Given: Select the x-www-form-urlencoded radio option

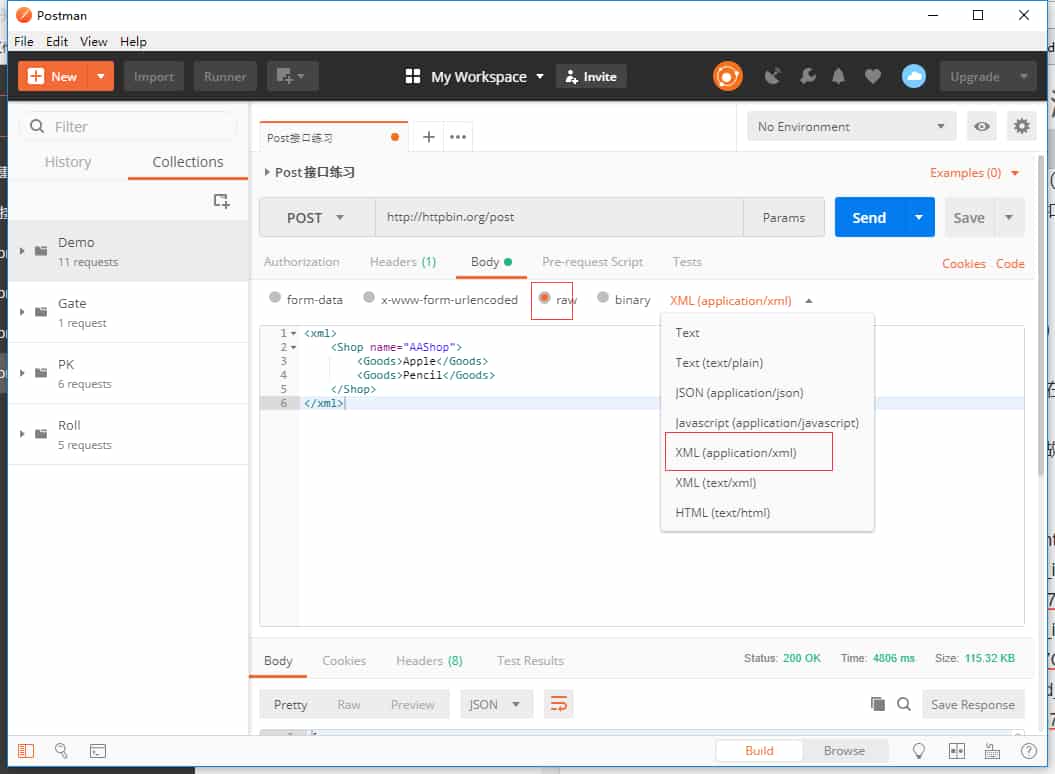Looking at the screenshot, I should 369,298.
